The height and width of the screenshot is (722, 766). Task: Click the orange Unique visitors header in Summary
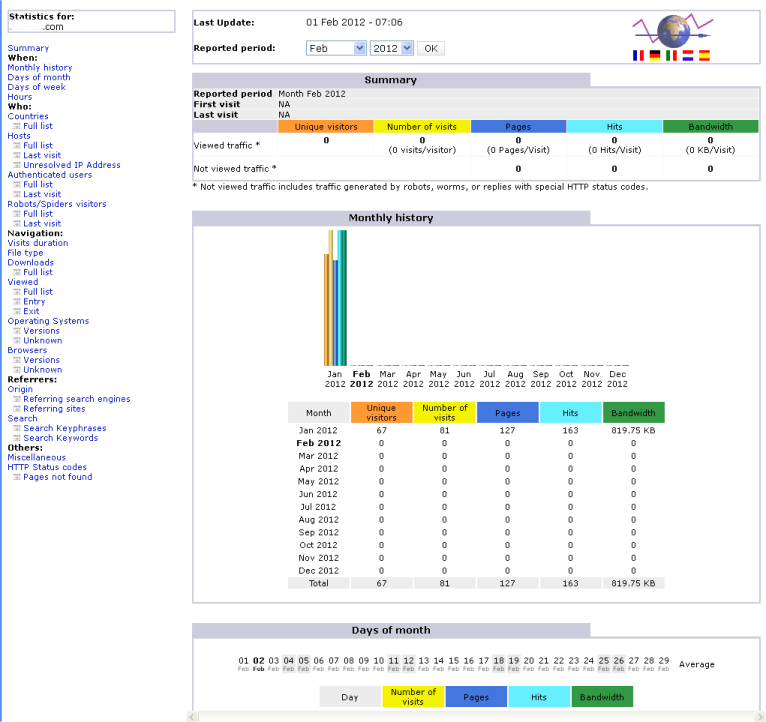point(326,127)
